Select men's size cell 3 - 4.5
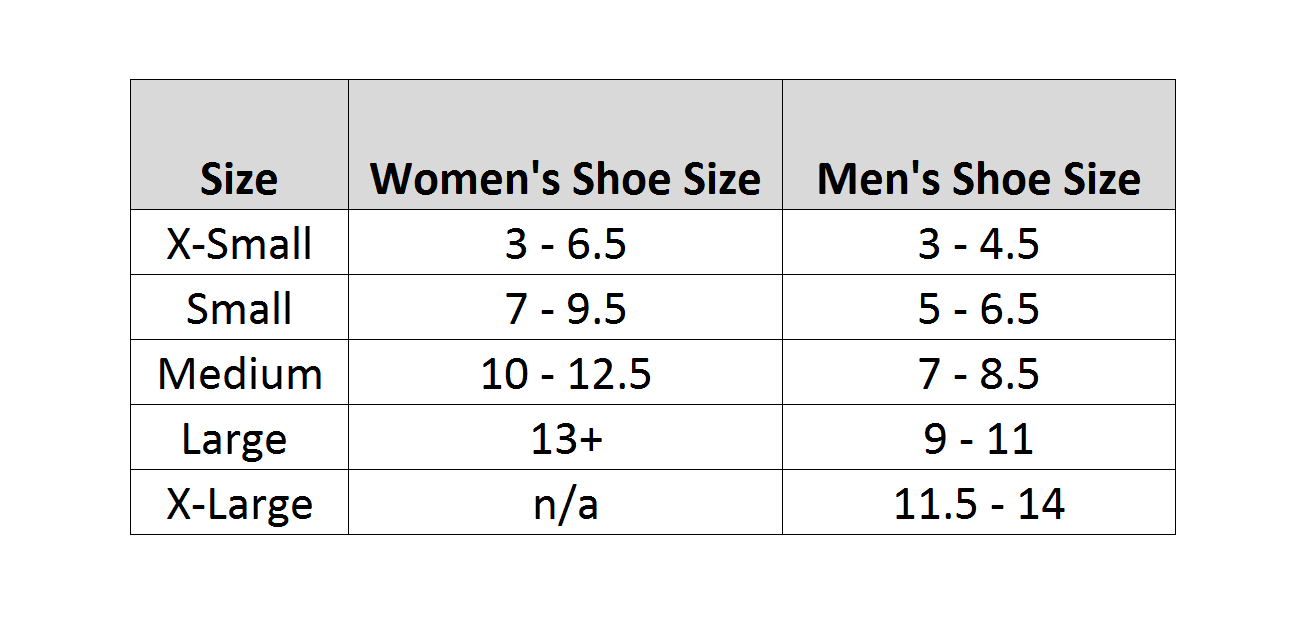Image resolution: width=1316 pixels, height=643 pixels. pos(979,243)
